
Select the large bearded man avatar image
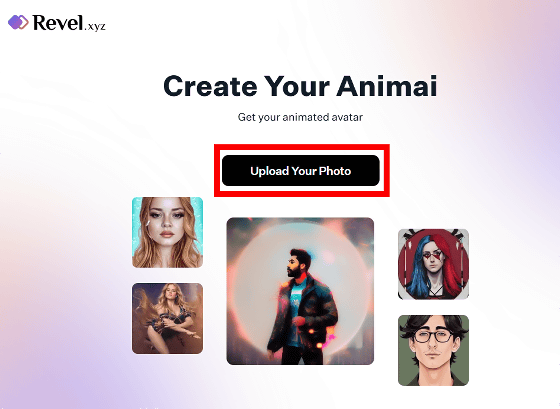[x=300, y=291]
